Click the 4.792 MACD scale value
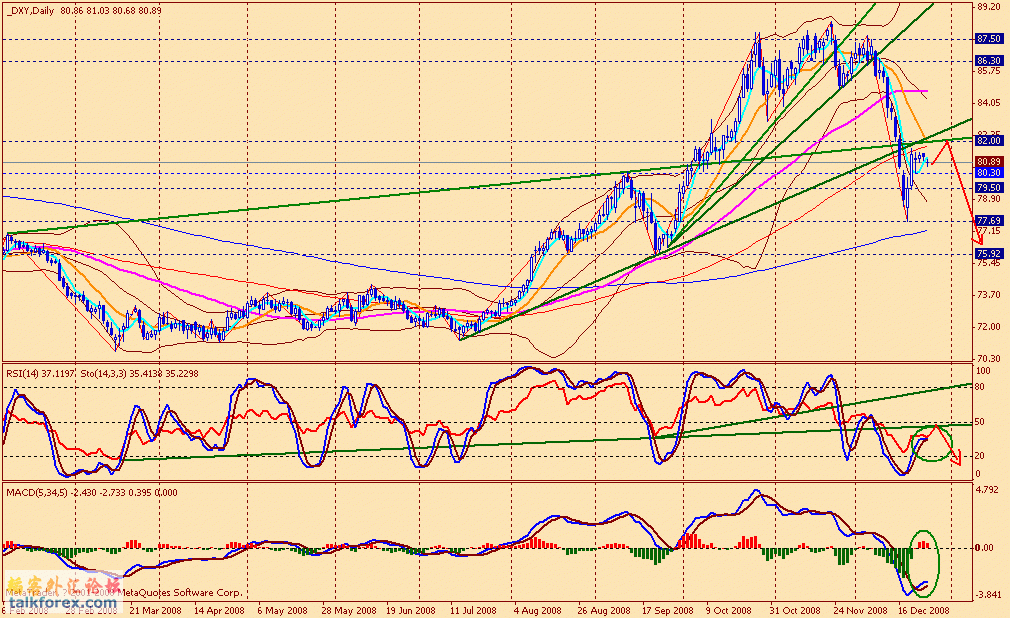1010x618 pixels. point(987,490)
